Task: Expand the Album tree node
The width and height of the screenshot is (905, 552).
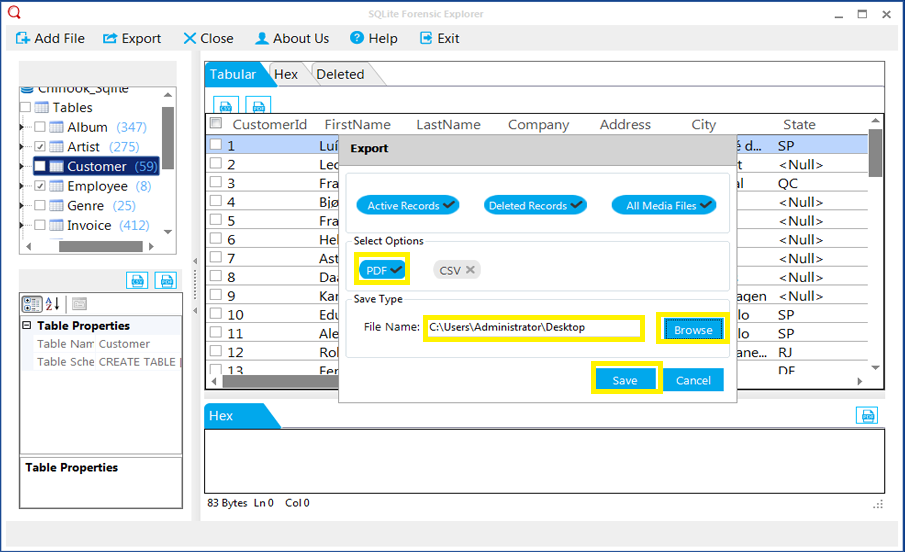Action: tap(22, 127)
